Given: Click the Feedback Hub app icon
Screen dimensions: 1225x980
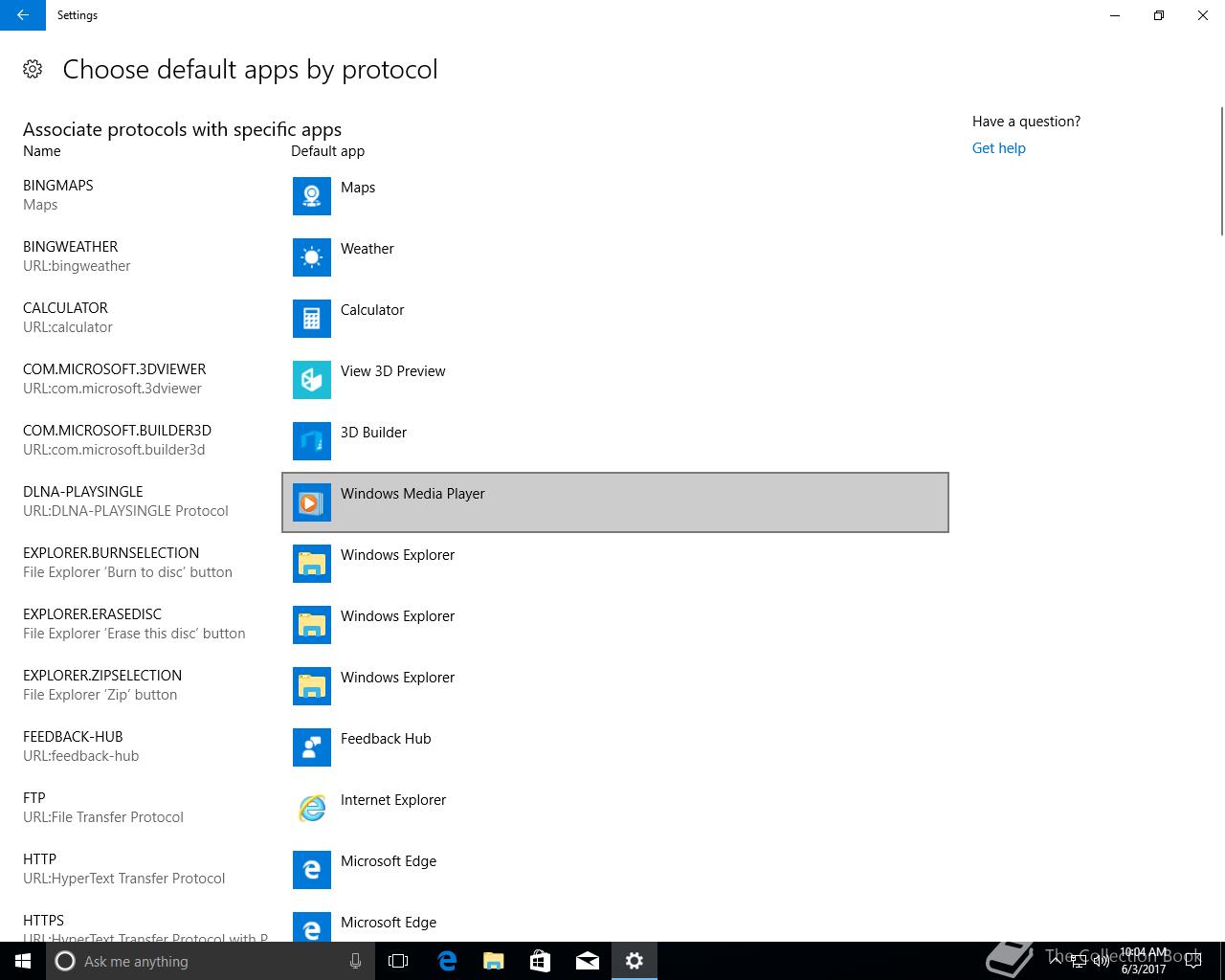Looking at the screenshot, I should coord(312,747).
